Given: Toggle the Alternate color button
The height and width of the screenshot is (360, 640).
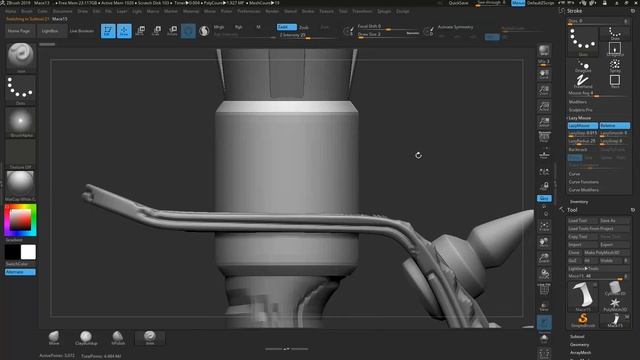Looking at the screenshot, I should 20,272.
